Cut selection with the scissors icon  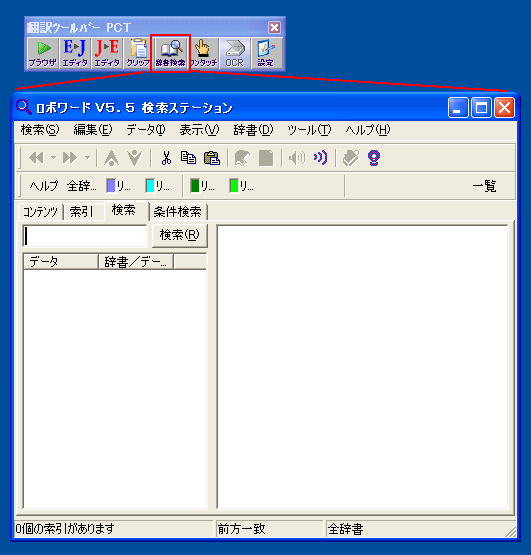[x=166, y=158]
